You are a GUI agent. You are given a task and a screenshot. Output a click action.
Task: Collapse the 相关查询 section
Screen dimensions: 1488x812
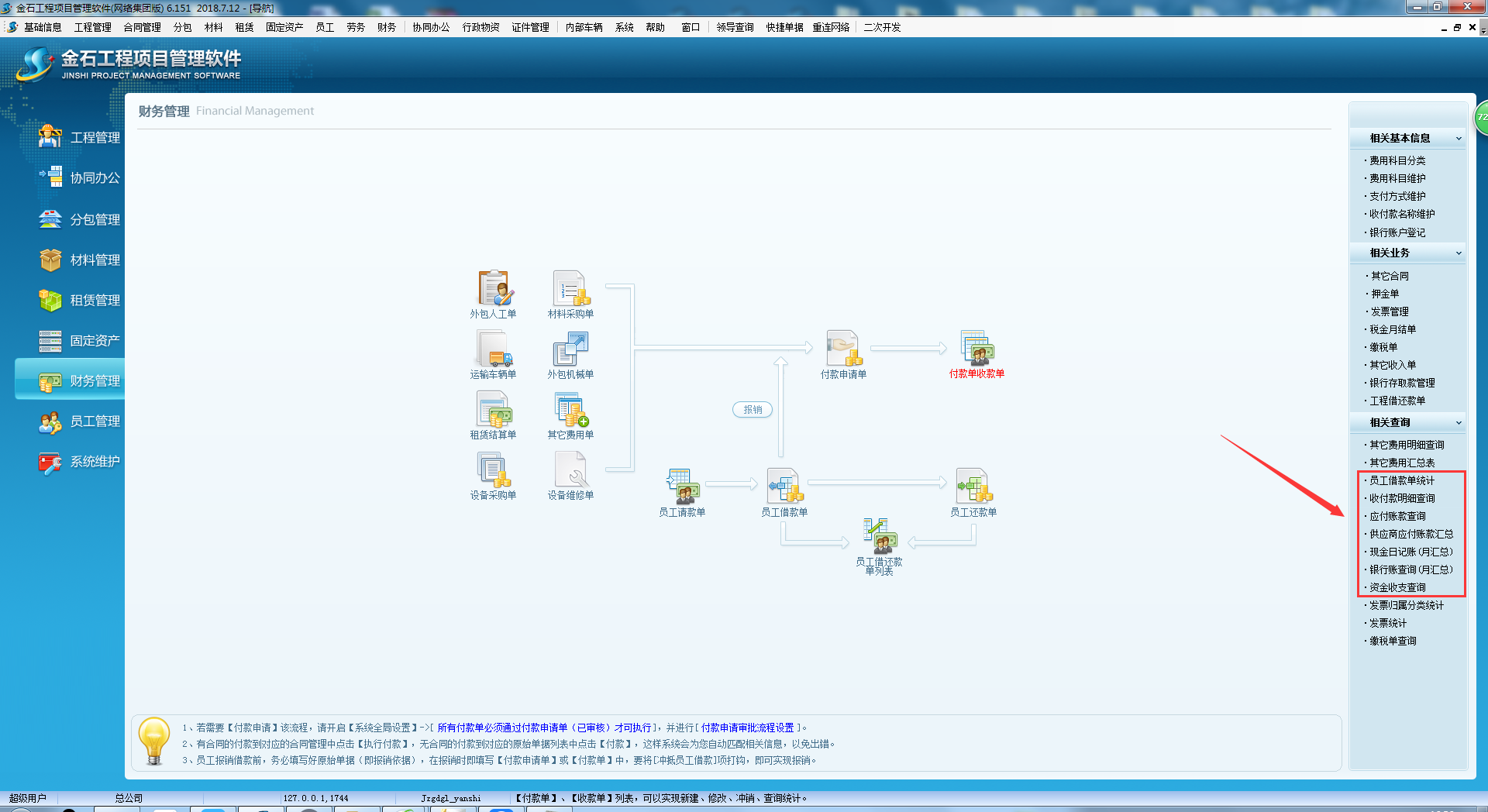pyautogui.click(x=1459, y=423)
